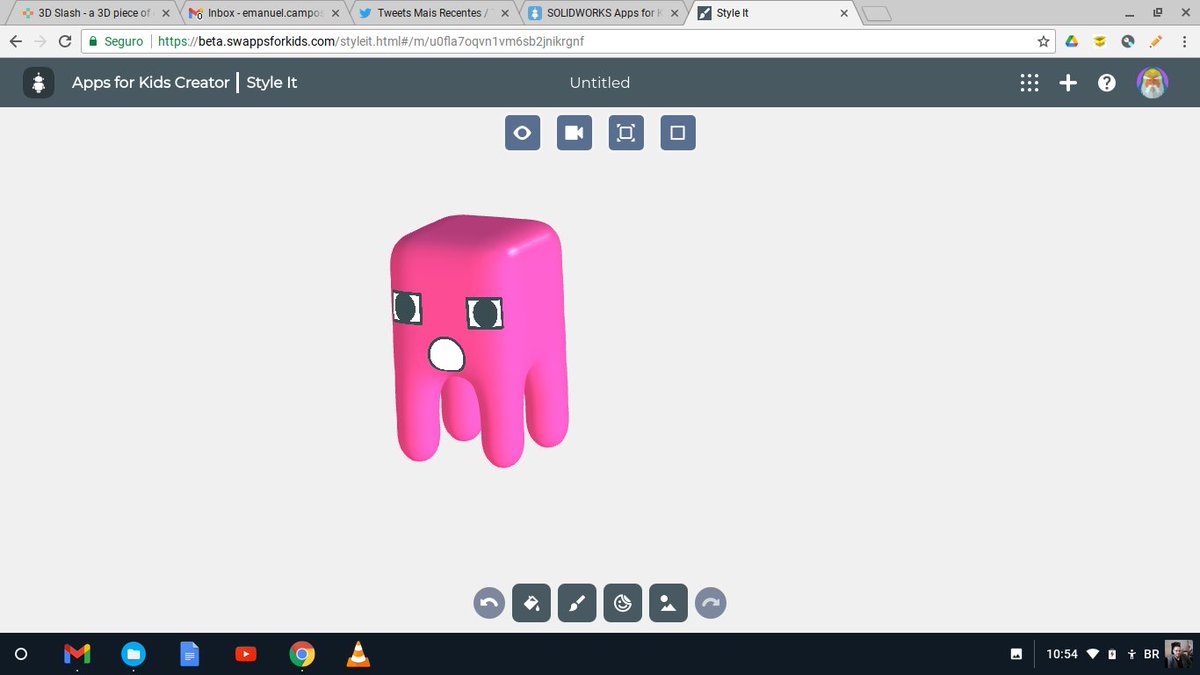Open the help question mark
The image size is (1200, 675).
(x=1107, y=83)
